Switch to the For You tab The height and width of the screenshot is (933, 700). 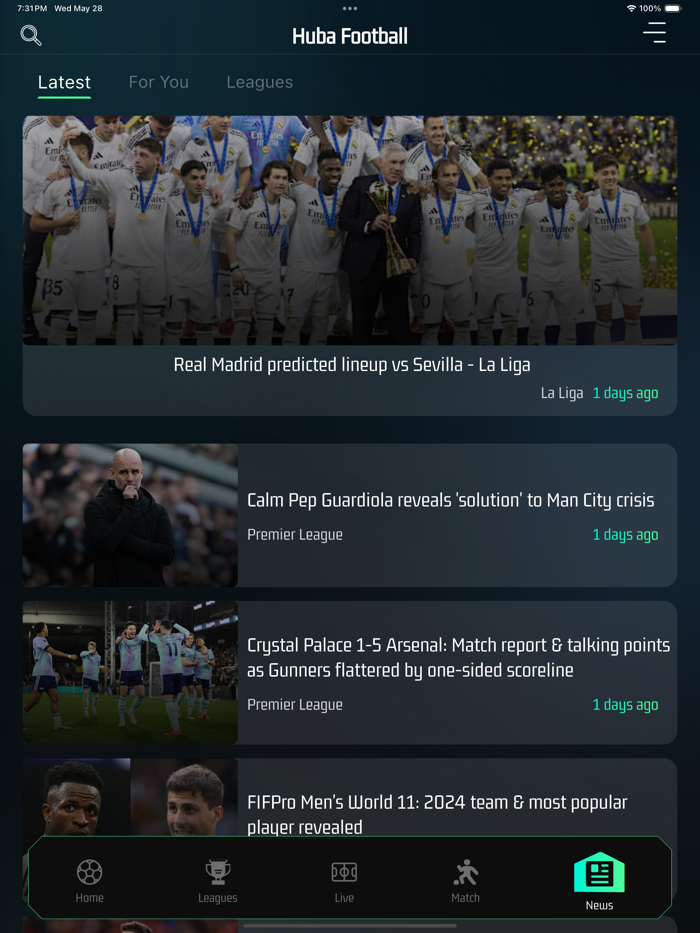(158, 82)
